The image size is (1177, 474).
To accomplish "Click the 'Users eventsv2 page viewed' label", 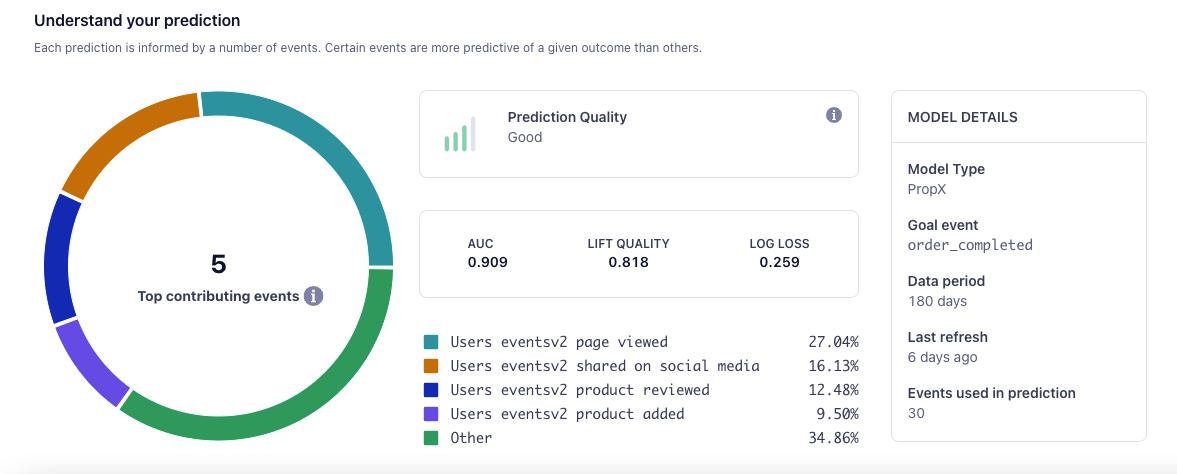I will coord(558,342).
